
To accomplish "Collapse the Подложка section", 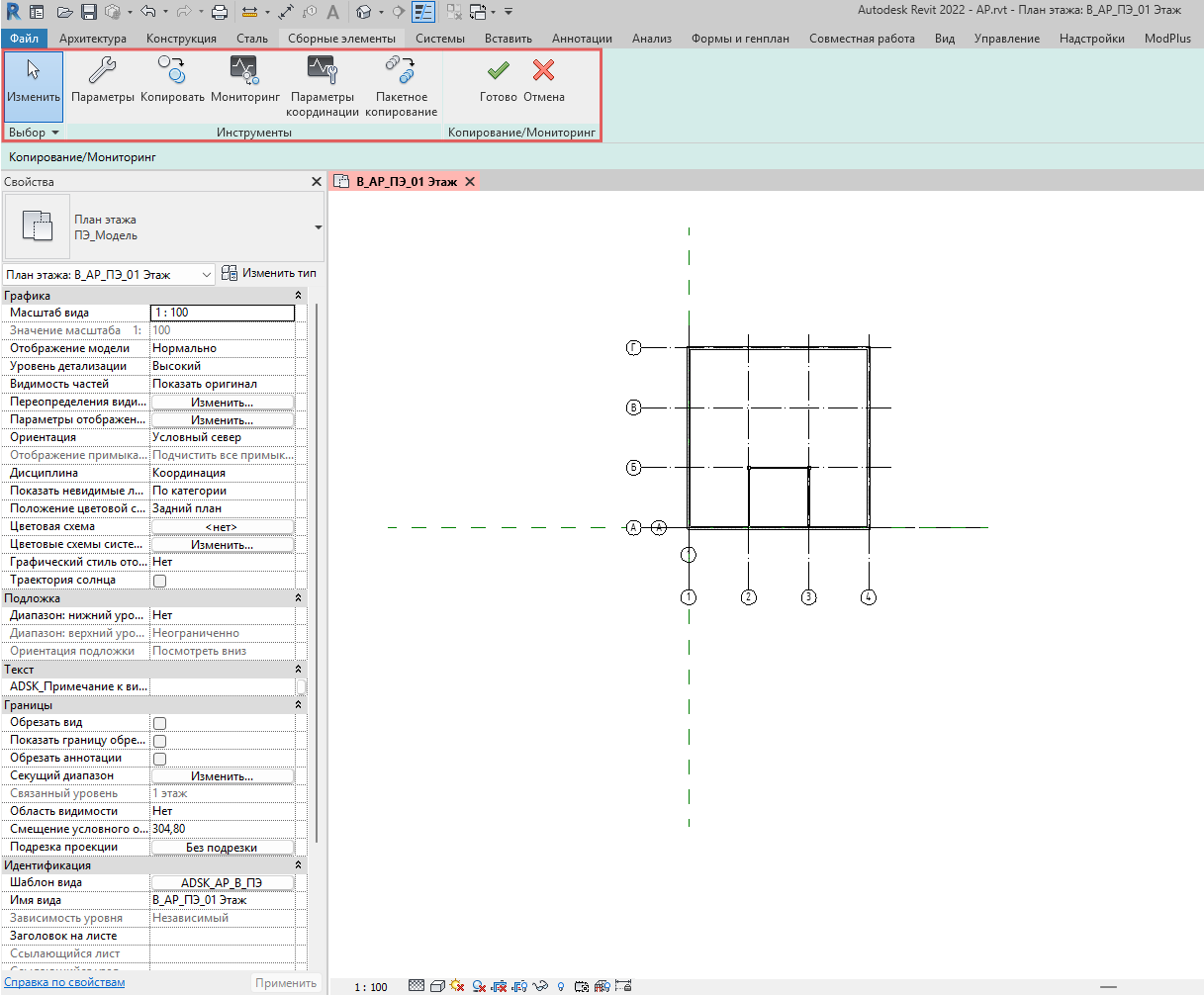I will (x=299, y=598).
